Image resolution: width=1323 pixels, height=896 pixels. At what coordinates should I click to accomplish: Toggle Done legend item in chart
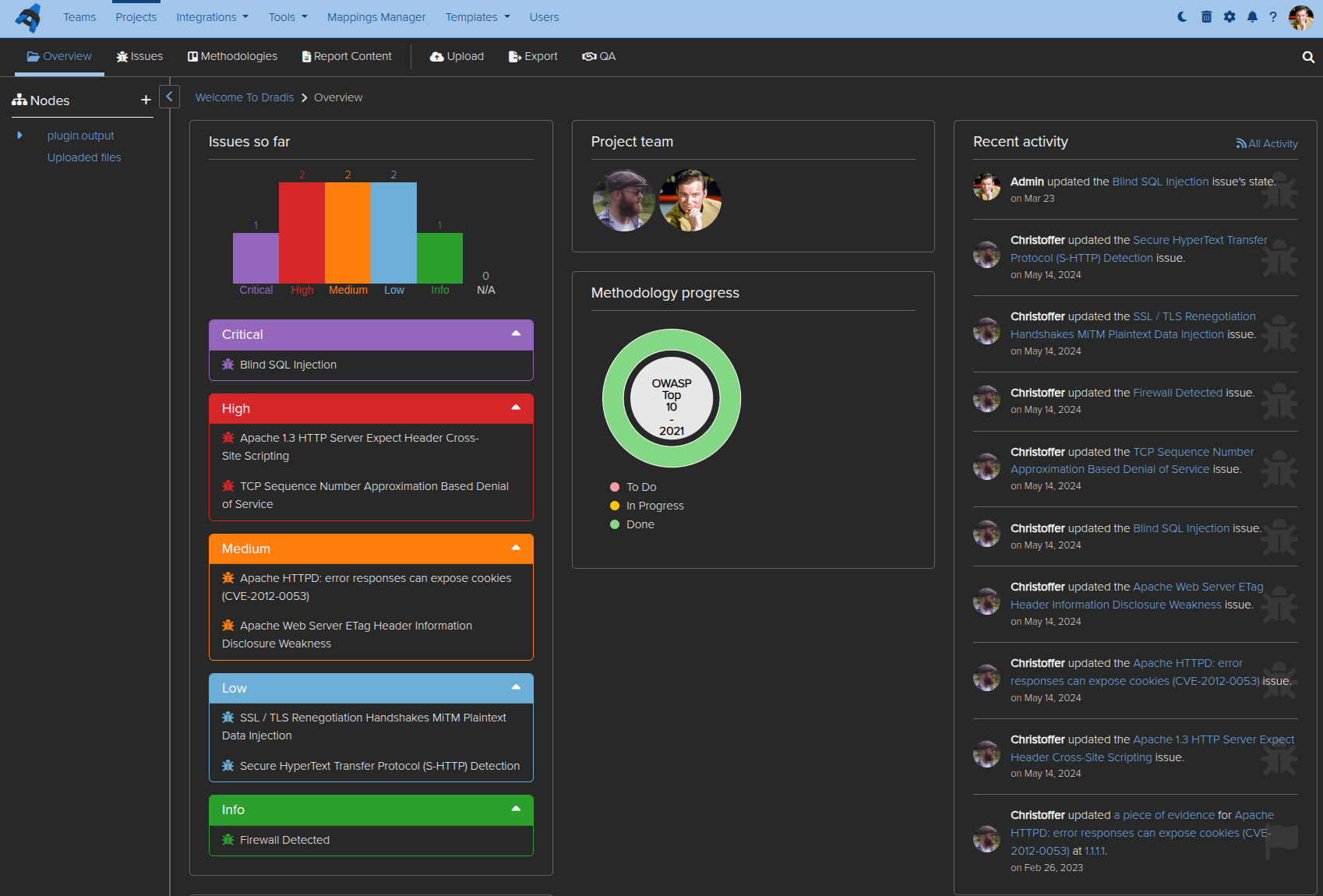632,524
